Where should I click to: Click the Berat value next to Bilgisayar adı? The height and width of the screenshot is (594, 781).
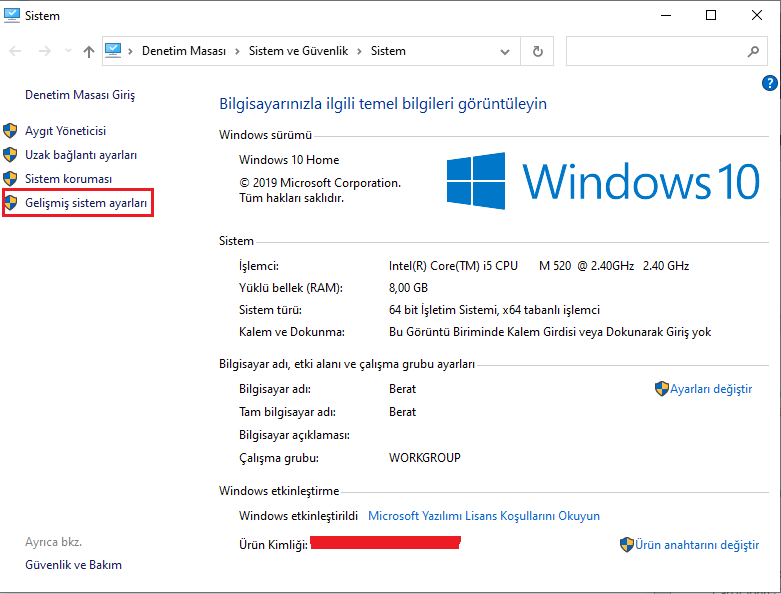pos(402,389)
